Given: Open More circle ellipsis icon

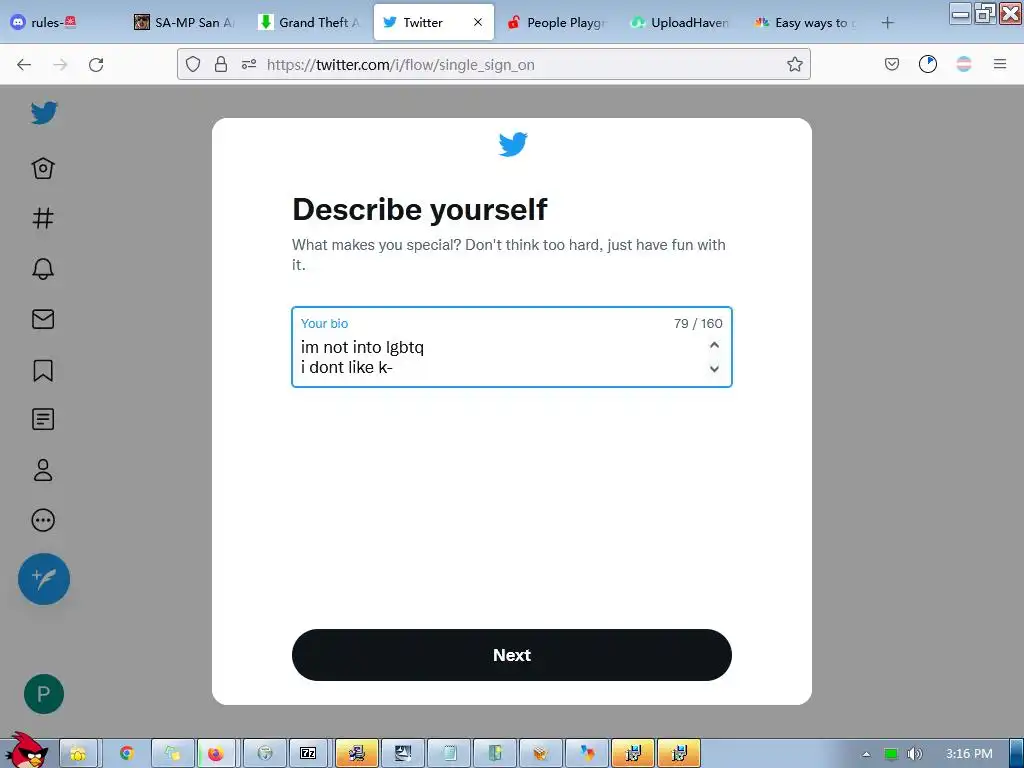Looking at the screenshot, I should pos(43,520).
